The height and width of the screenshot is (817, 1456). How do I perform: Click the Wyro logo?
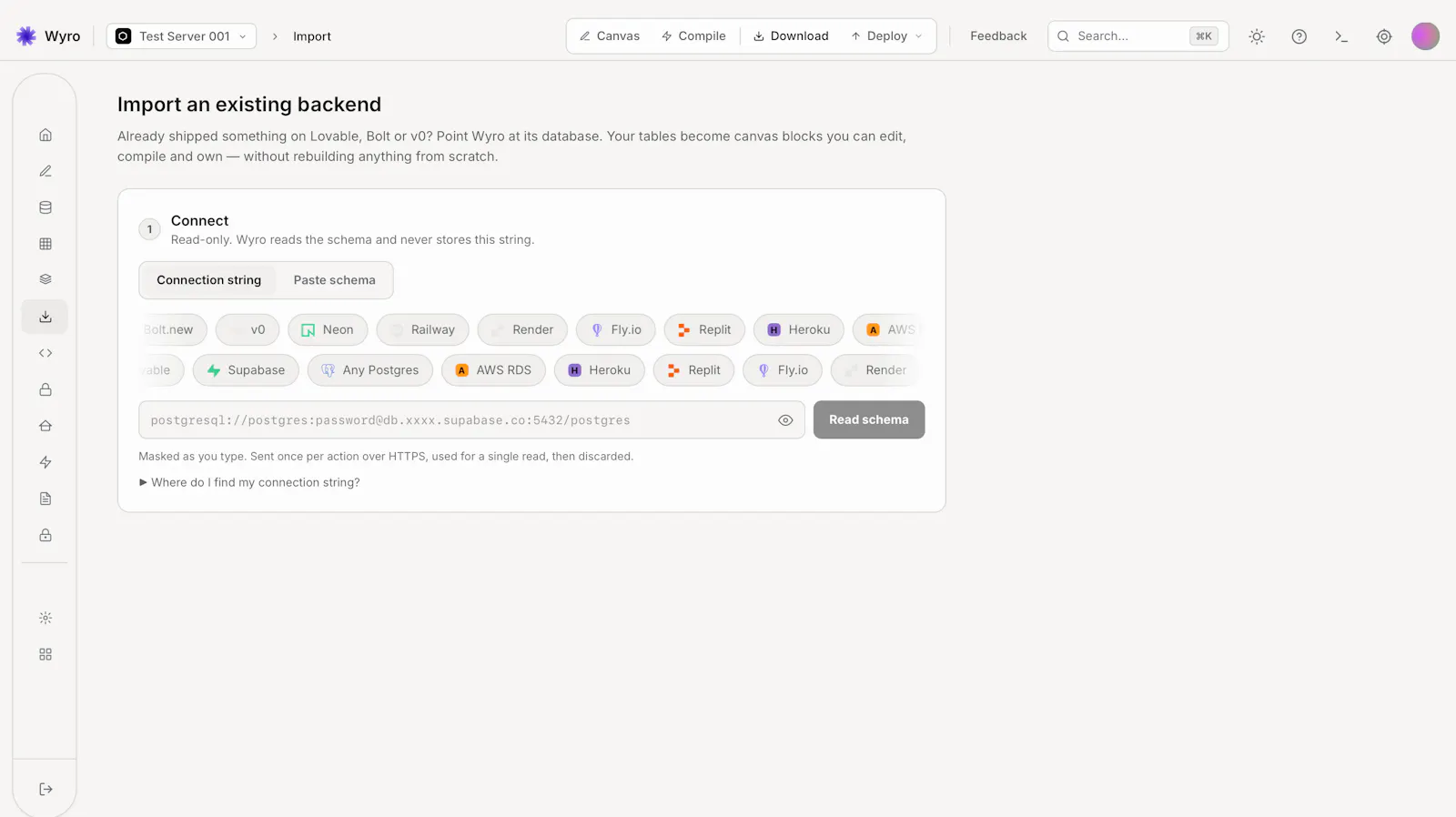point(48,36)
